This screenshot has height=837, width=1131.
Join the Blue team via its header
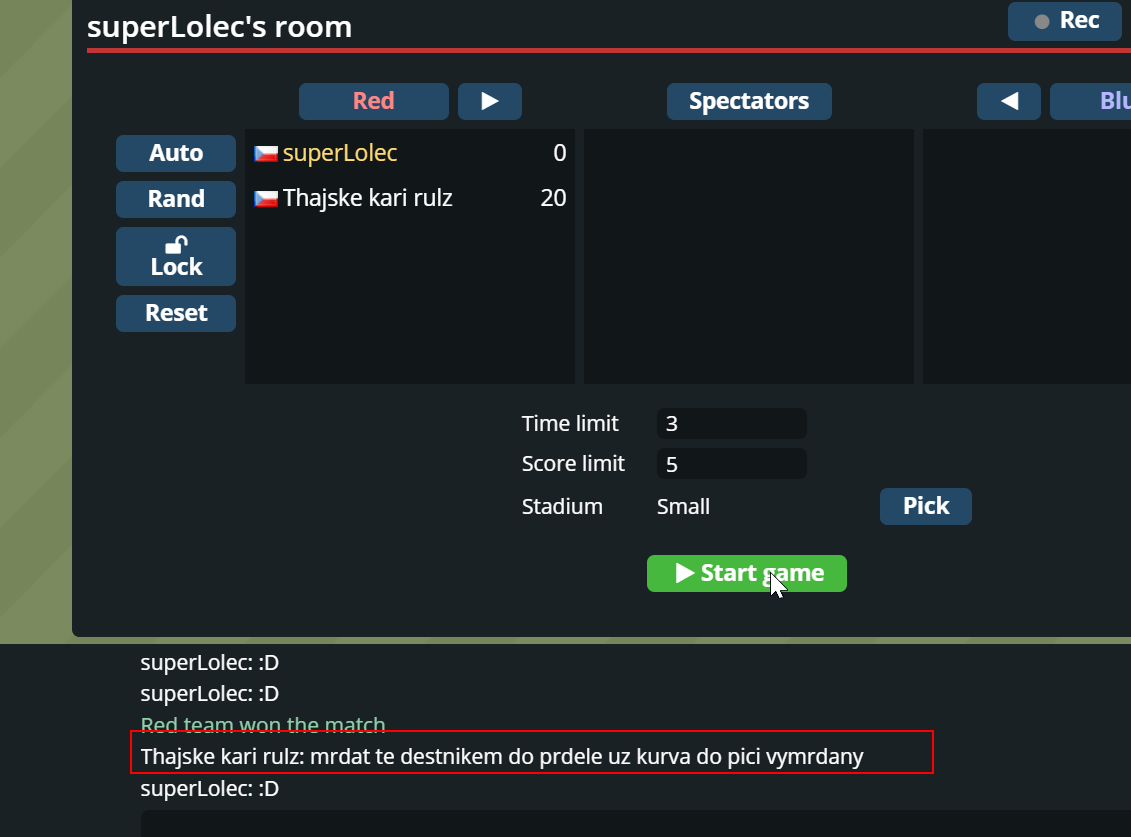(x=1091, y=101)
